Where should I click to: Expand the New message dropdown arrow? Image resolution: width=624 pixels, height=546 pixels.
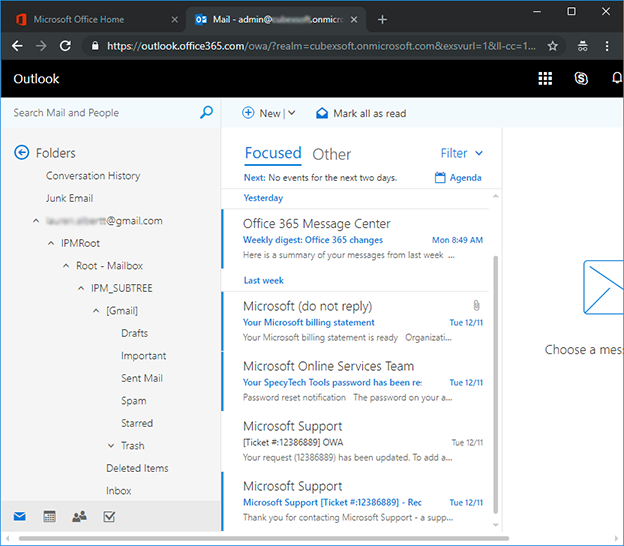[x=292, y=113]
